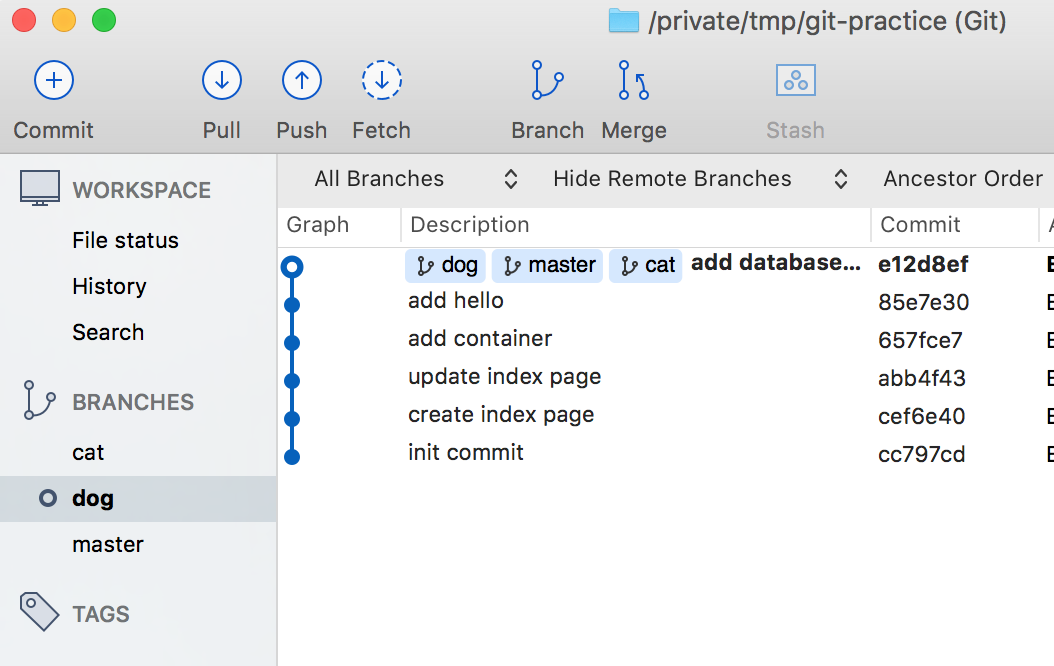Open the History view in the sidebar
Screen dimensions: 1054x666
point(109,286)
